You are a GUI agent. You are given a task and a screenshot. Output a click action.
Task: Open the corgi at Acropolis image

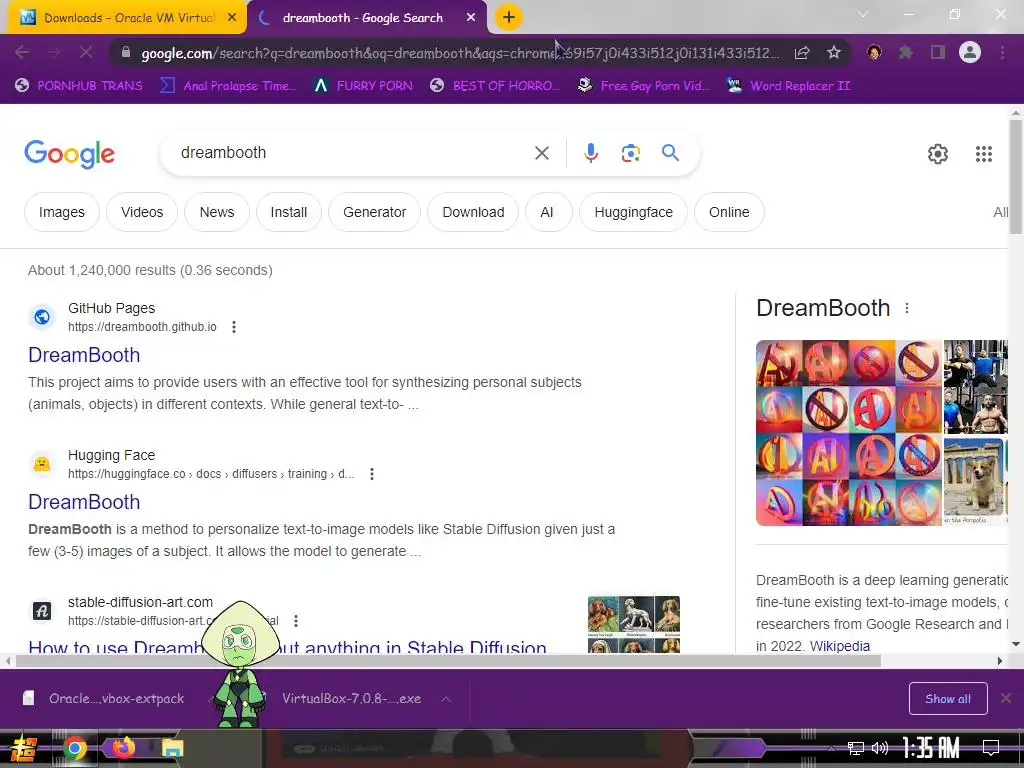pos(976,481)
